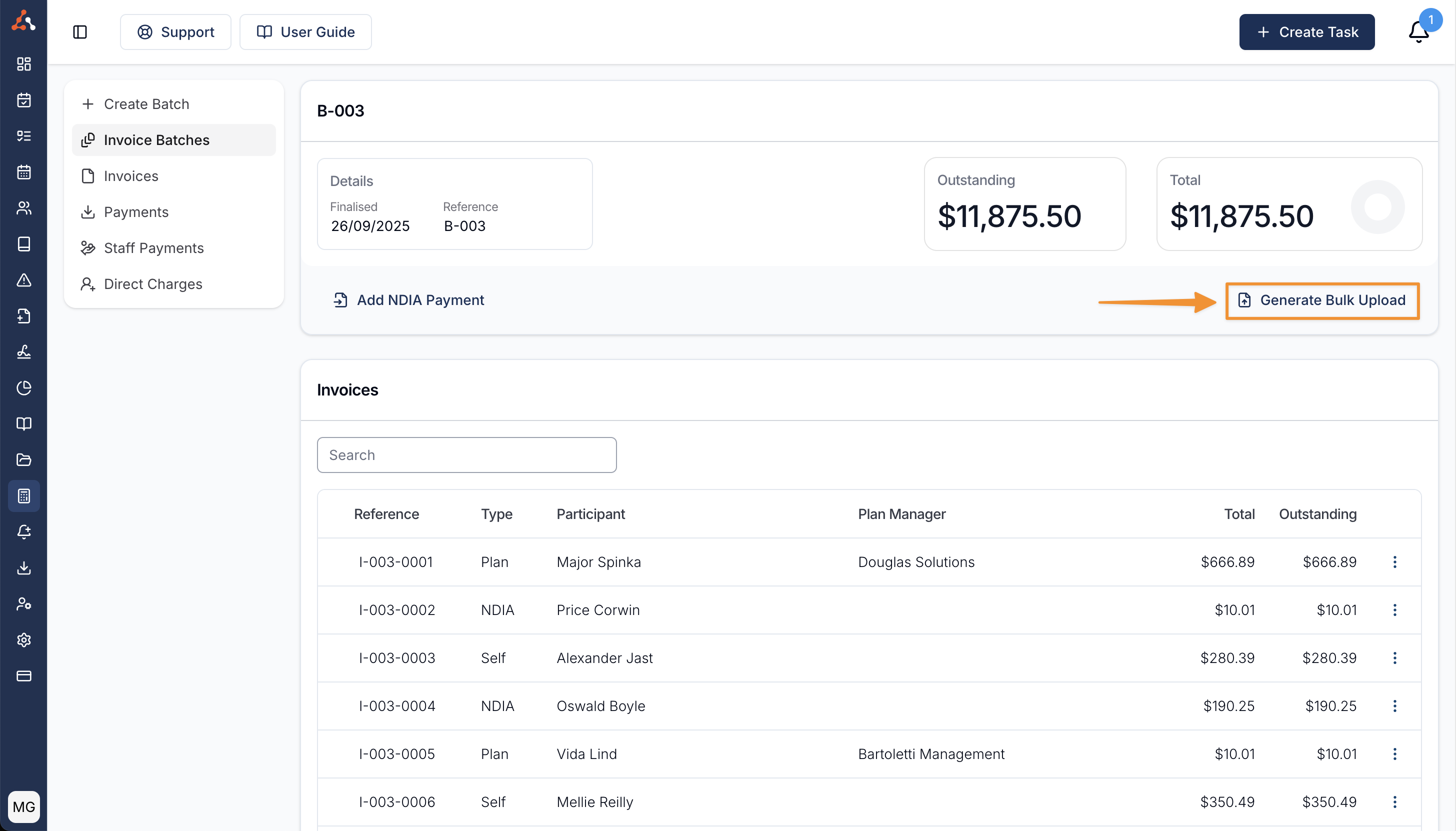
Task: Open the settings gear icon in sidebar
Action: click(23, 640)
